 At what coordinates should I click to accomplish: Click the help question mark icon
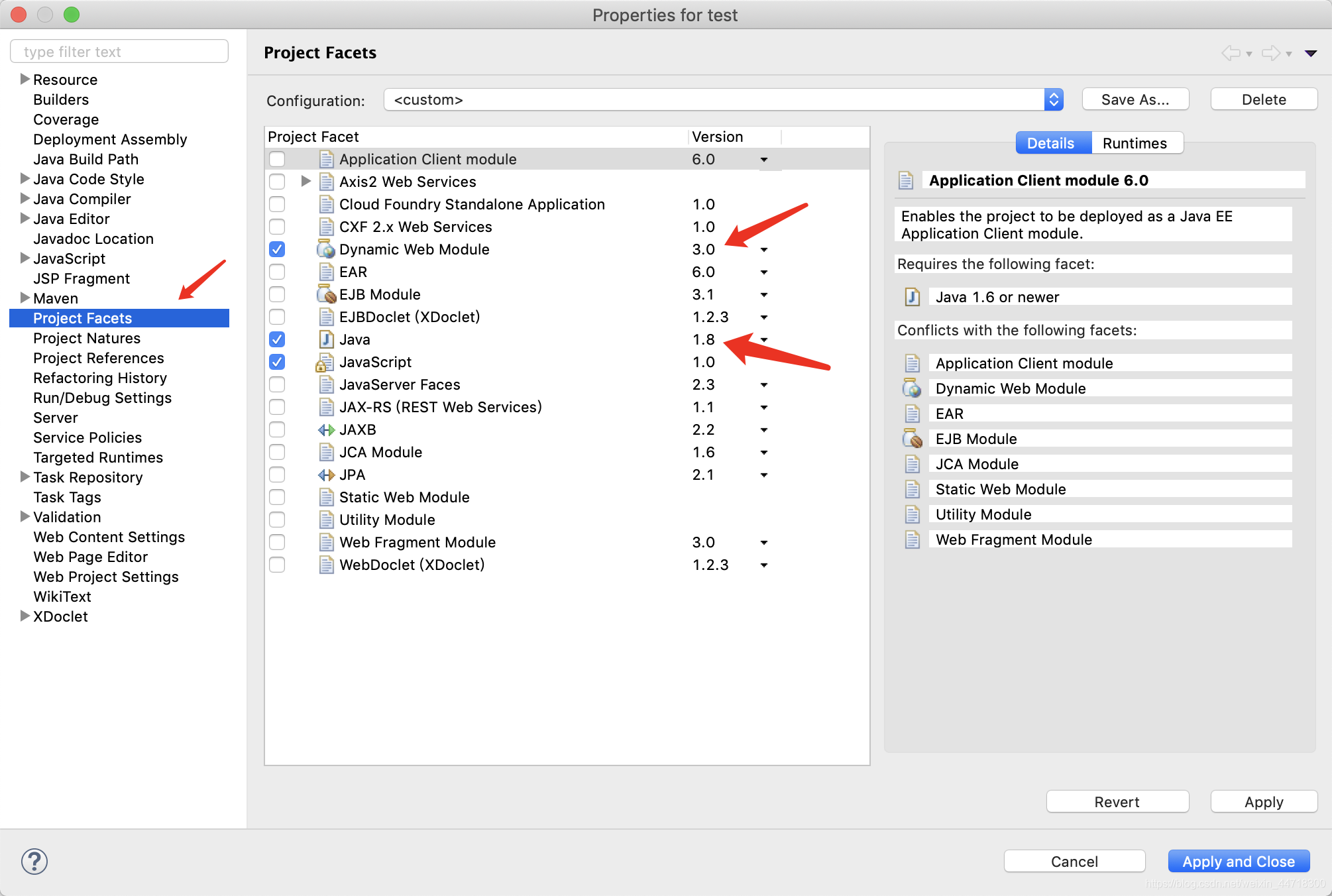pyautogui.click(x=34, y=862)
